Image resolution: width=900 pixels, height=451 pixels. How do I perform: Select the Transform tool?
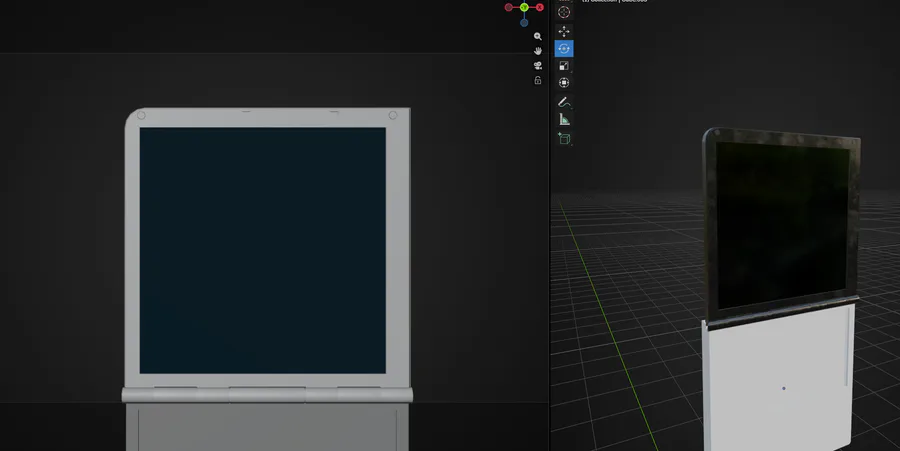[564, 83]
